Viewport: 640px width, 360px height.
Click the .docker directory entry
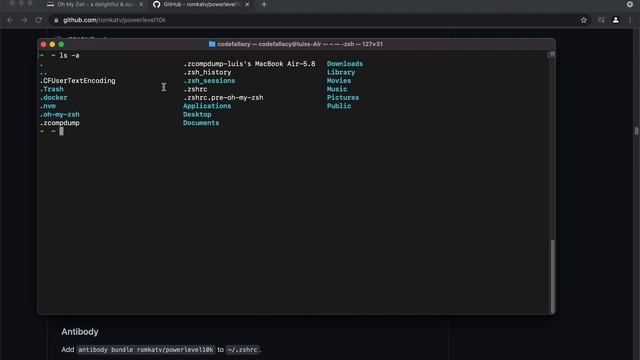[x=53, y=98]
